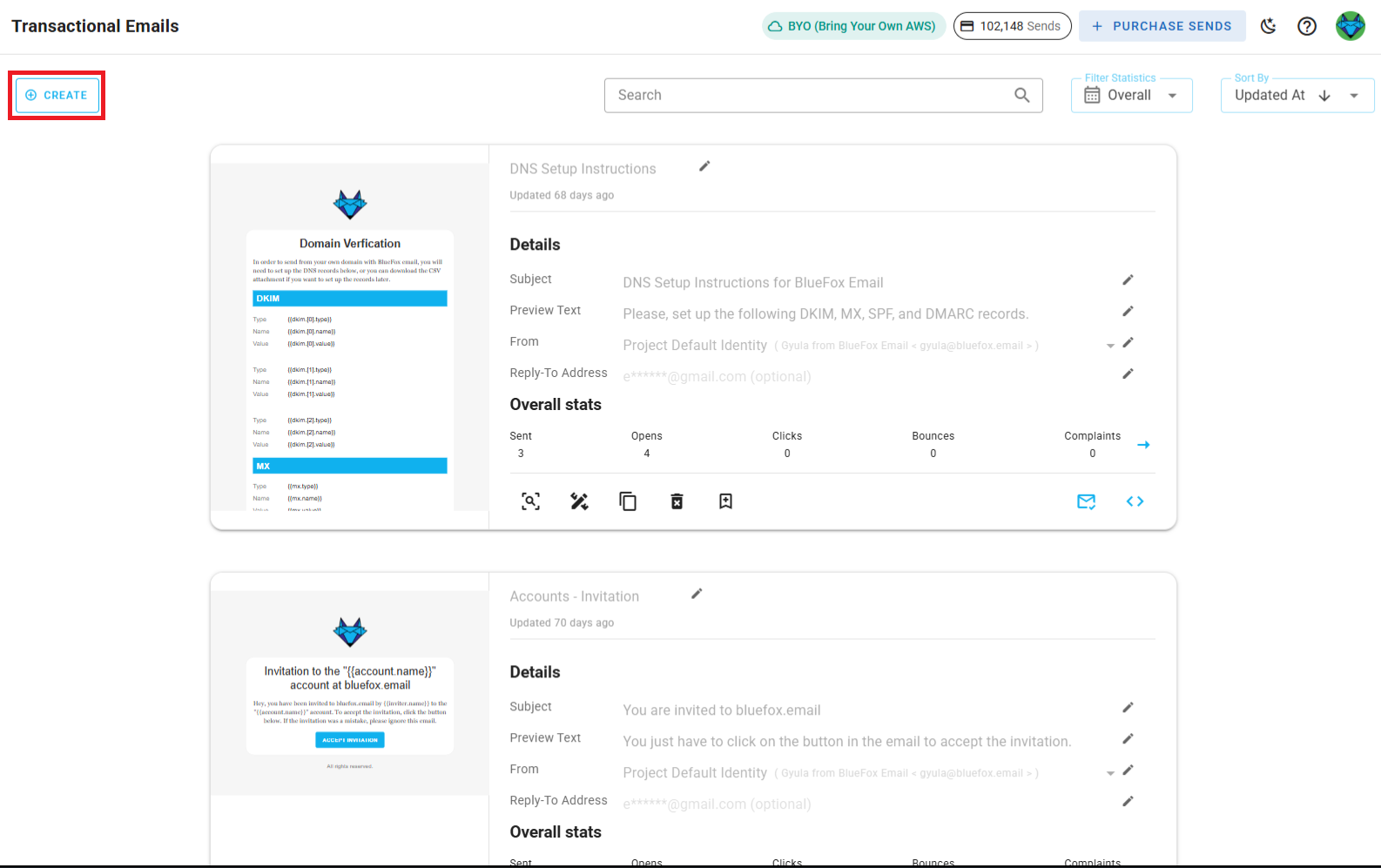Click 'DNS Setup Instructions for BlueFox Email' subject text
This screenshot has width=1381, height=868.
tap(753, 283)
